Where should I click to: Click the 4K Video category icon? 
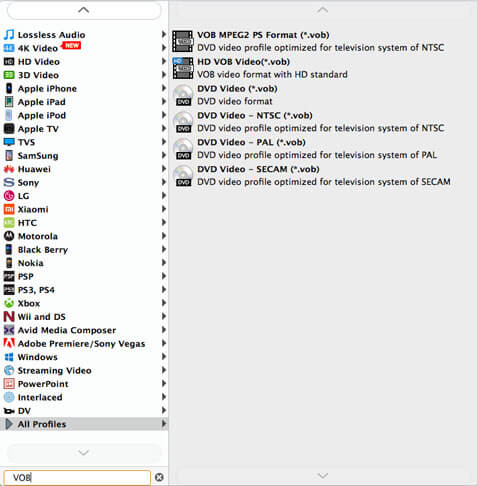tap(9, 48)
